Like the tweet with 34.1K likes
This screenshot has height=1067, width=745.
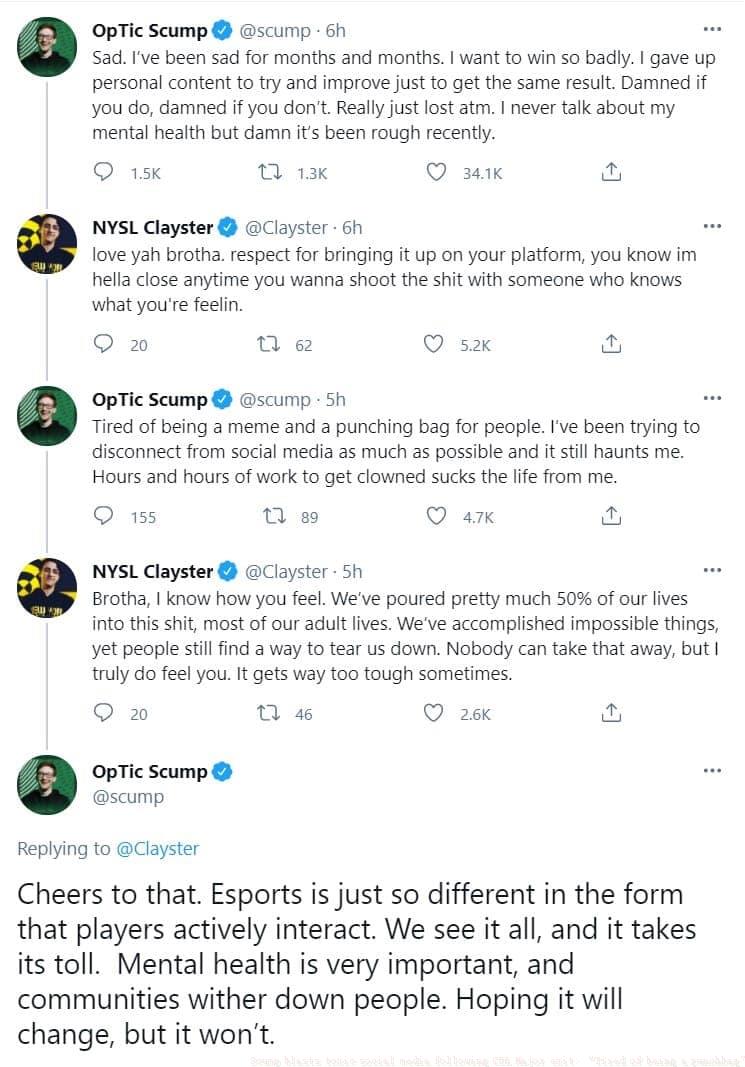pos(435,173)
